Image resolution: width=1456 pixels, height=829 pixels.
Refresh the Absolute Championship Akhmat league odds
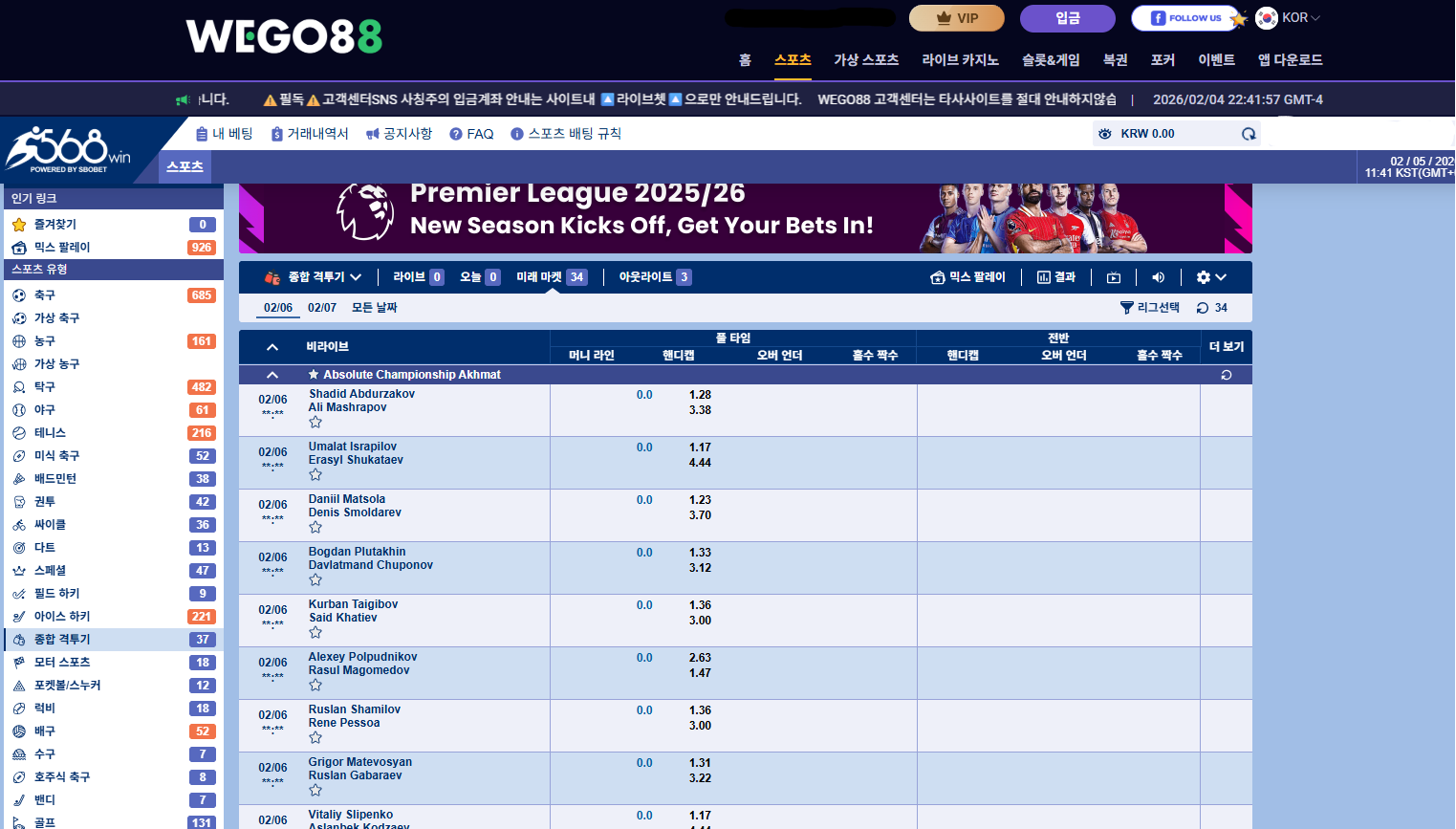click(x=1227, y=375)
